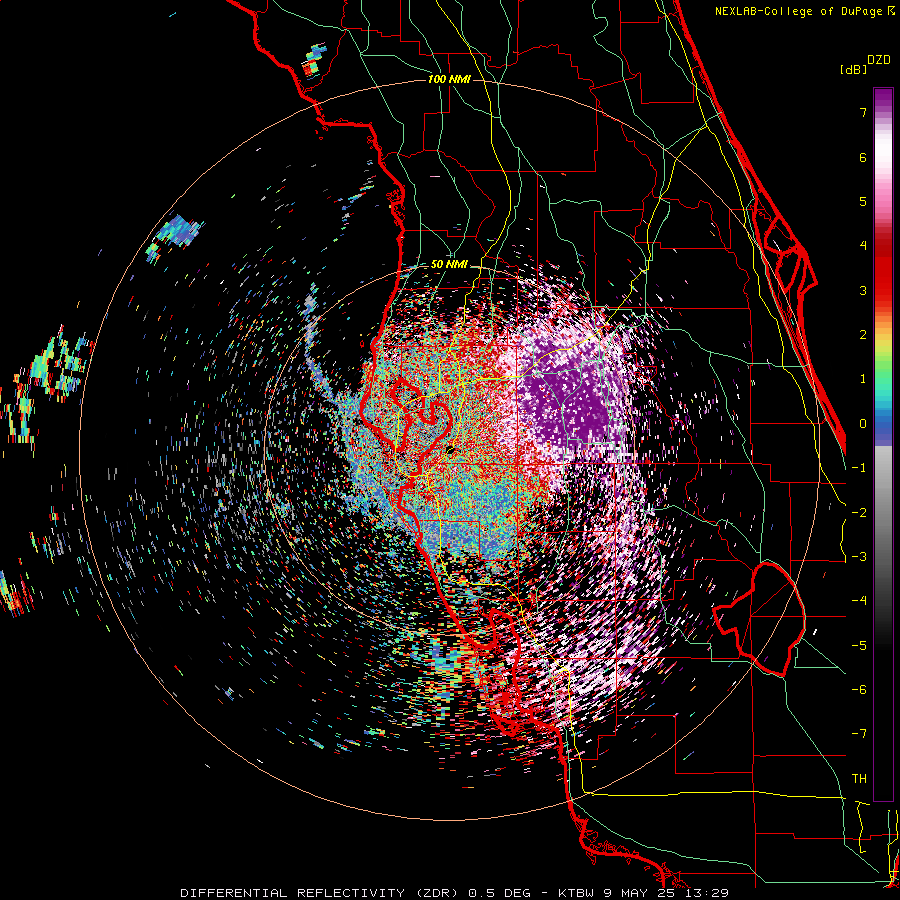Click the Differential Reflectivity caption at bottom
The height and width of the screenshot is (900, 900).
[454, 893]
